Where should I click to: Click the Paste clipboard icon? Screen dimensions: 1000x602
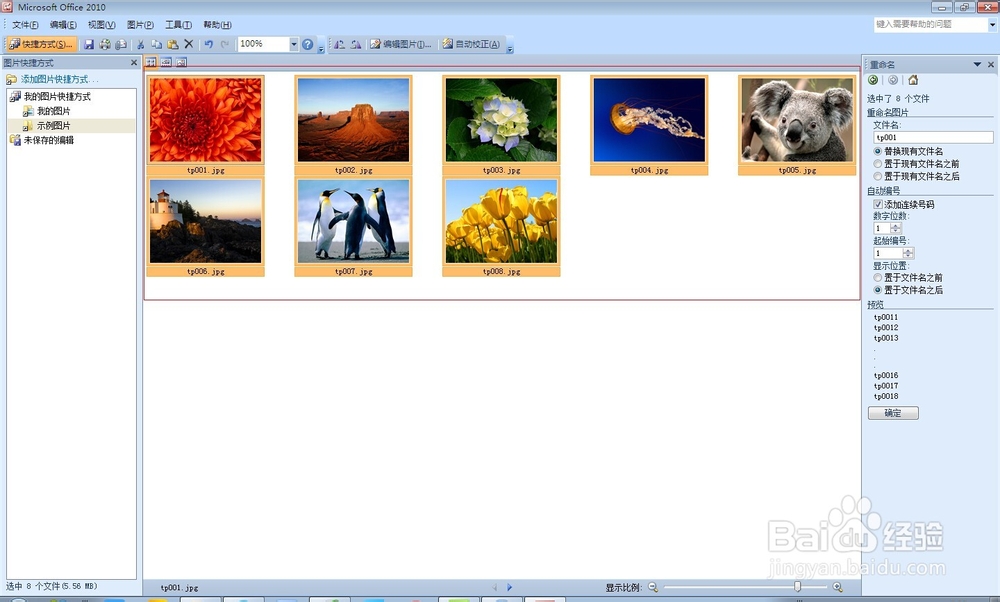point(172,44)
